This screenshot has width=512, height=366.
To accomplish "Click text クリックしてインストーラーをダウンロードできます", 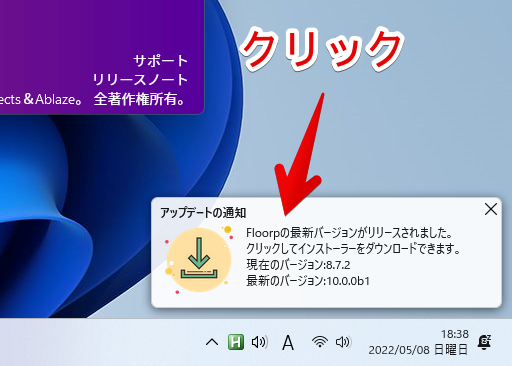I will (x=353, y=249).
